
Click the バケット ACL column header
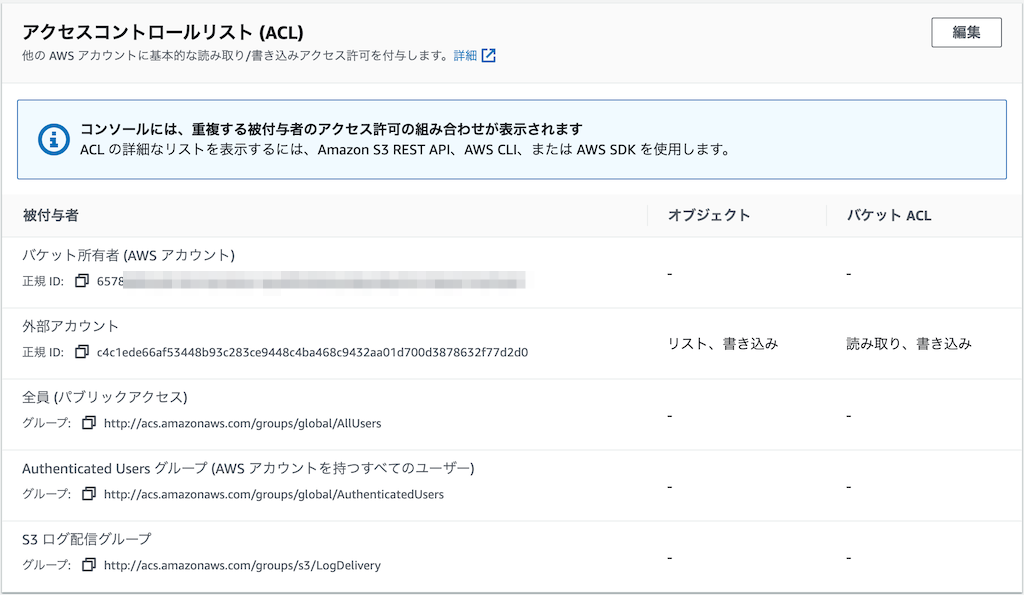[x=889, y=215]
